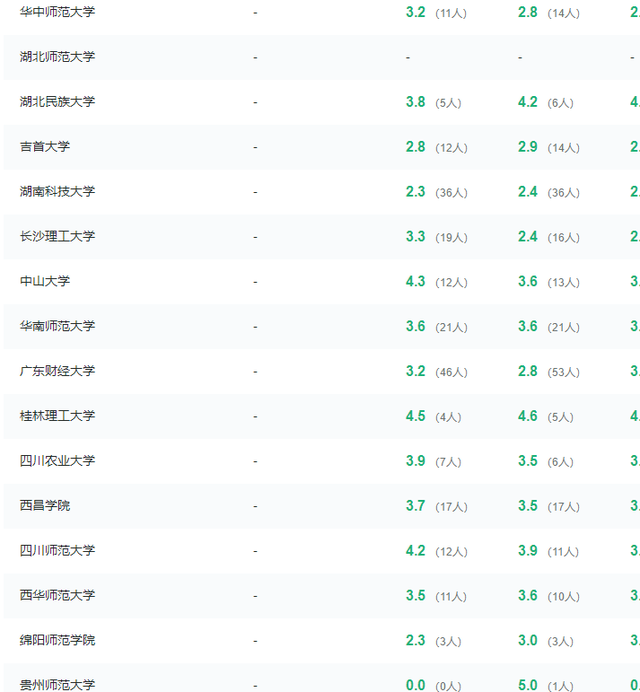Select the 3.7 rating for 西昌学院
The image size is (640, 692).
coord(415,506)
